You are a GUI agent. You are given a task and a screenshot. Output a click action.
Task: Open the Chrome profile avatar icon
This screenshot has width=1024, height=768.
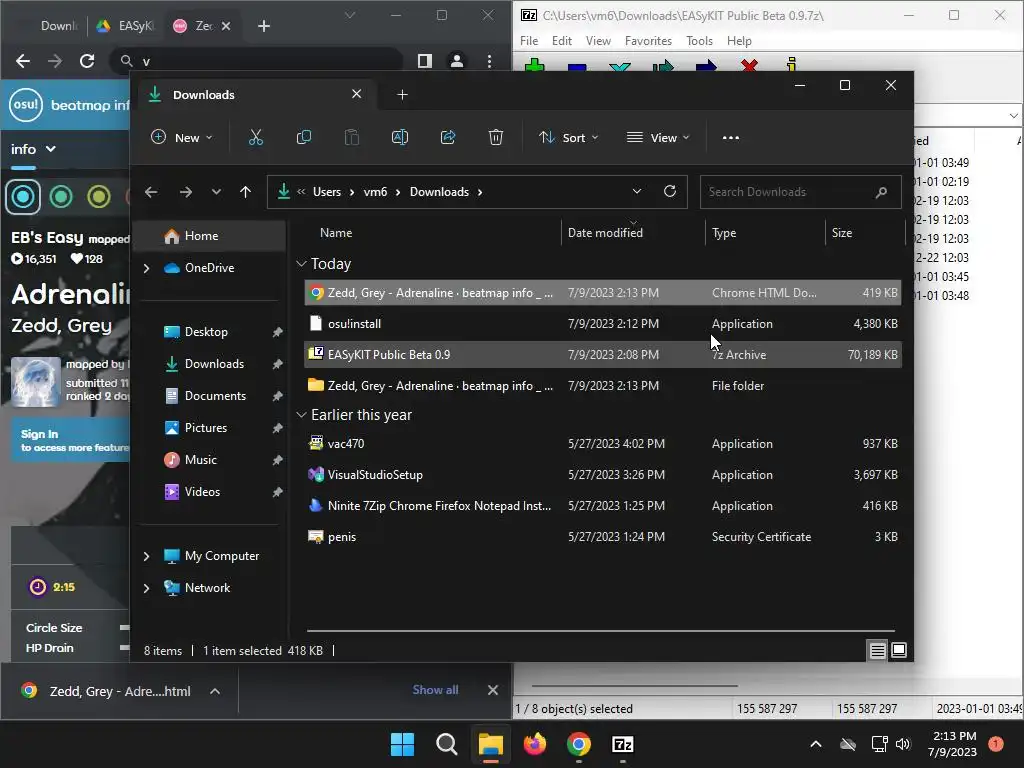(456, 61)
